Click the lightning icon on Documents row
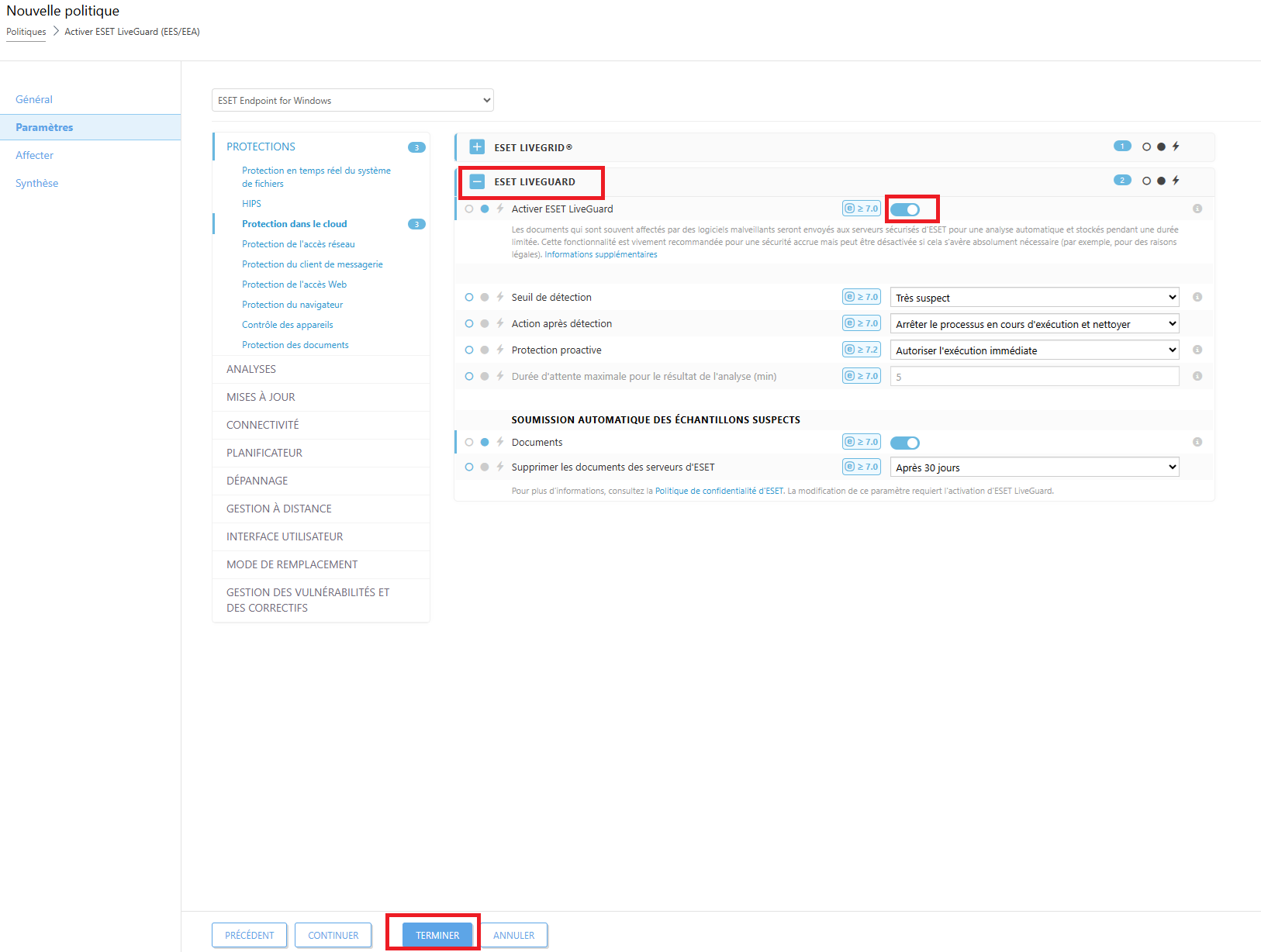The width and height of the screenshot is (1261, 952). click(x=500, y=442)
